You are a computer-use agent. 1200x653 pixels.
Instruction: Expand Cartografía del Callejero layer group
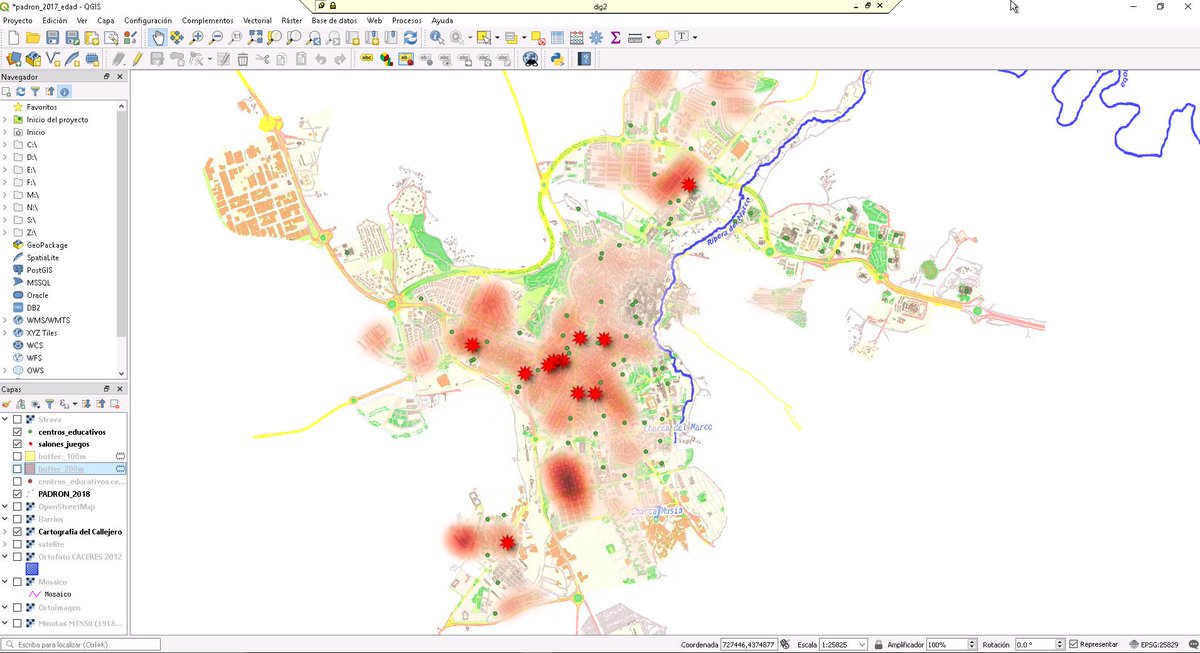pos(5,532)
